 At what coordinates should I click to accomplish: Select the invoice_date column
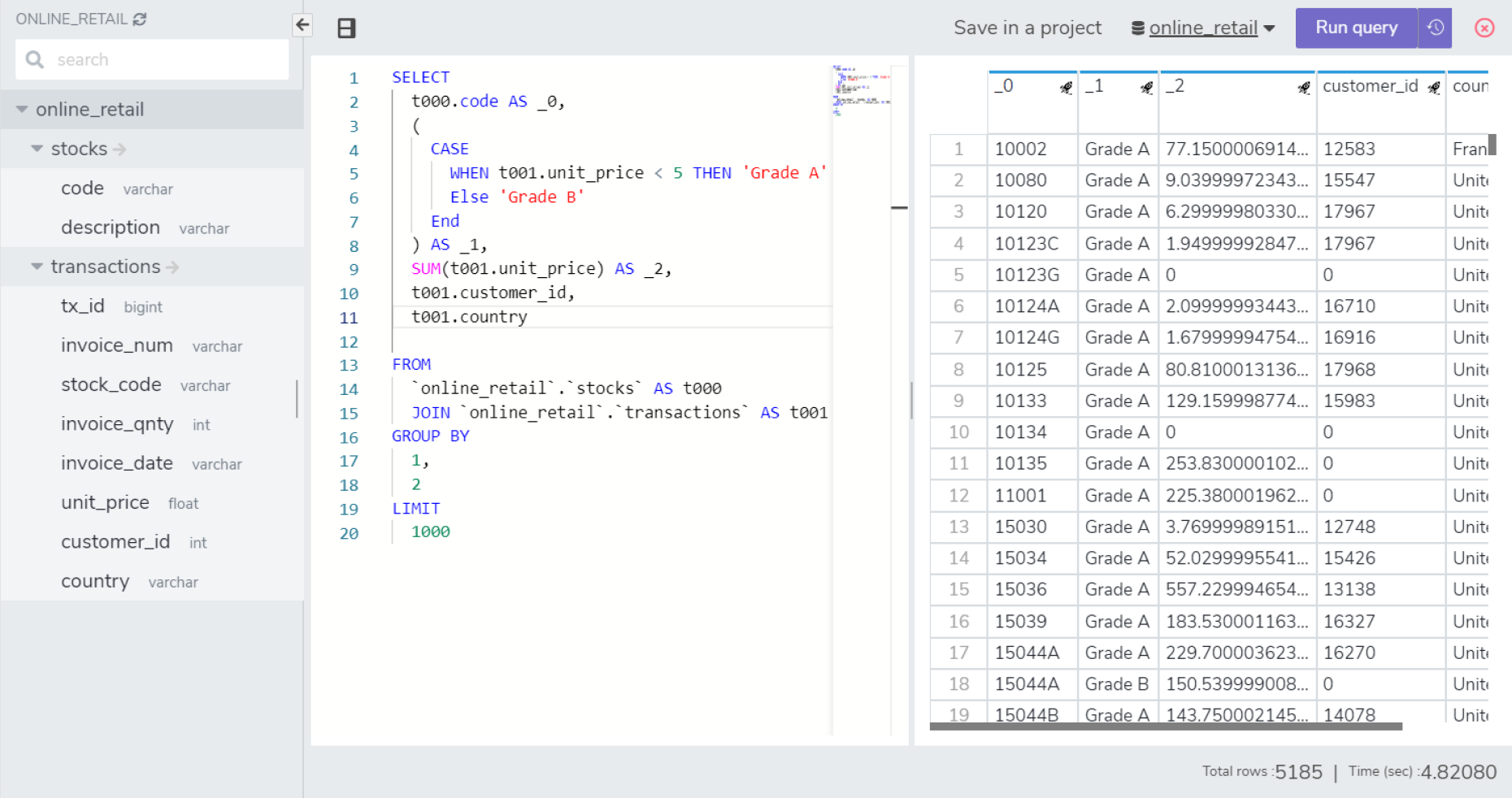click(x=152, y=463)
